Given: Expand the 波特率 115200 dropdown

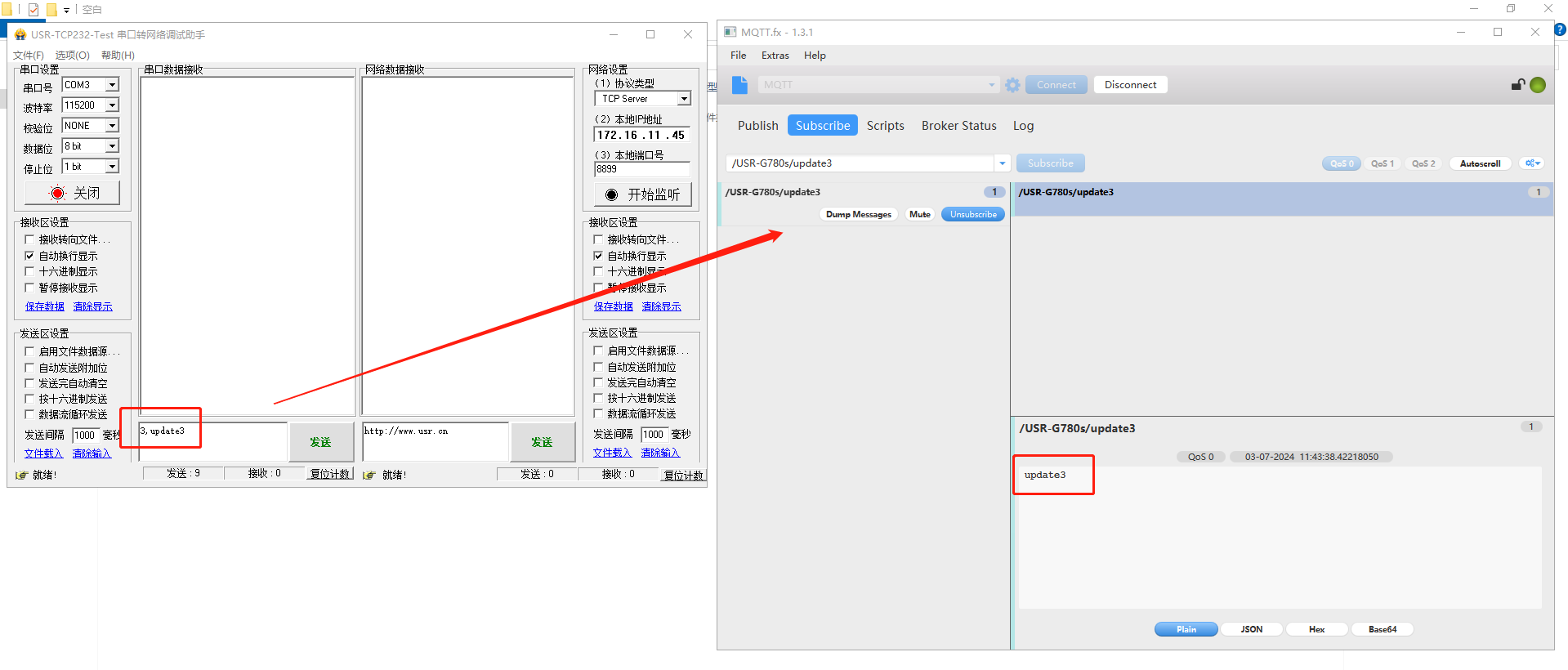Looking at the screenshot, I should point(112,105).
